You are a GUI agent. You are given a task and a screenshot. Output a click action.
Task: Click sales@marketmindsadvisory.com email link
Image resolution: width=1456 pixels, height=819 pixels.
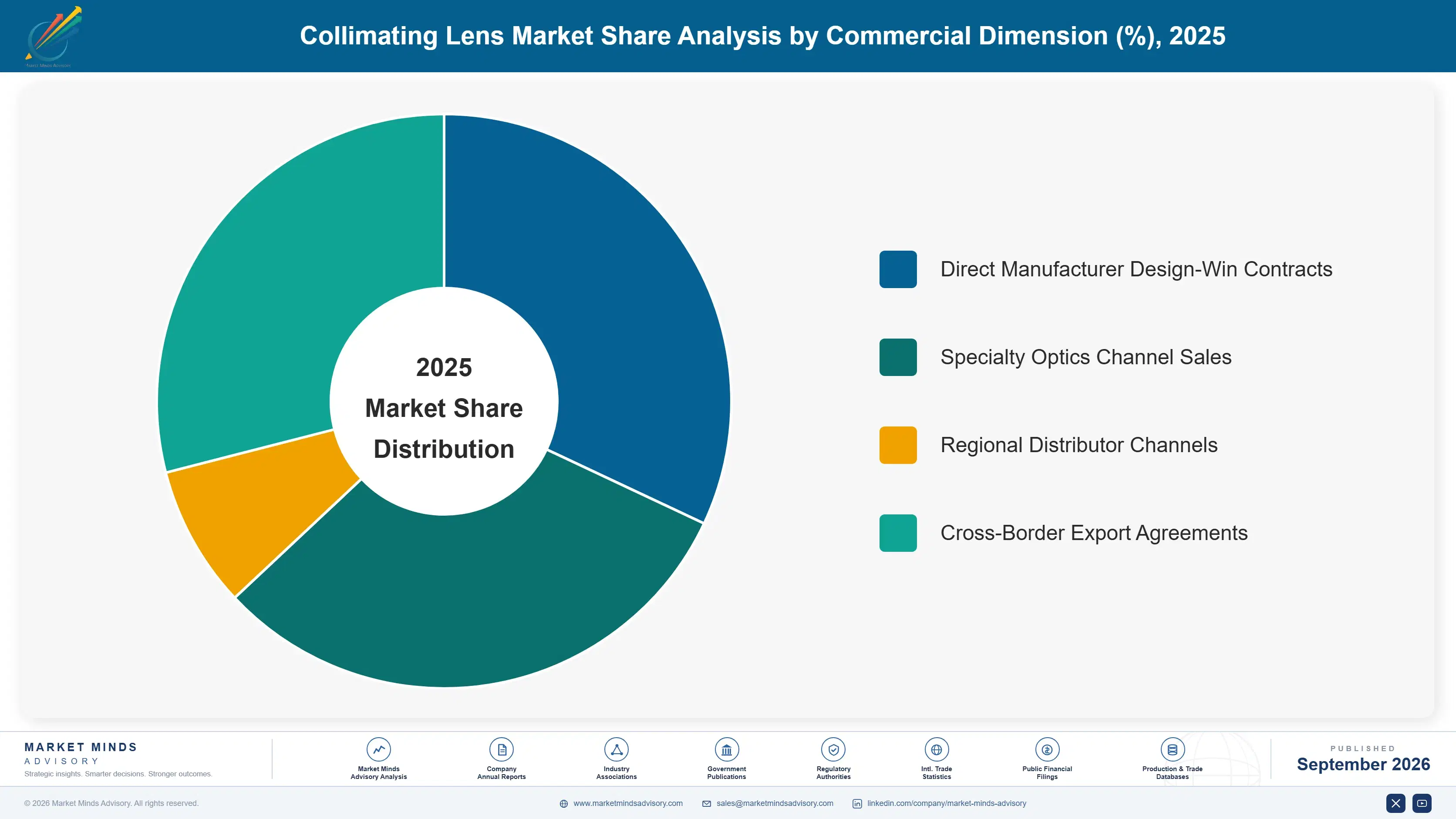775,803
